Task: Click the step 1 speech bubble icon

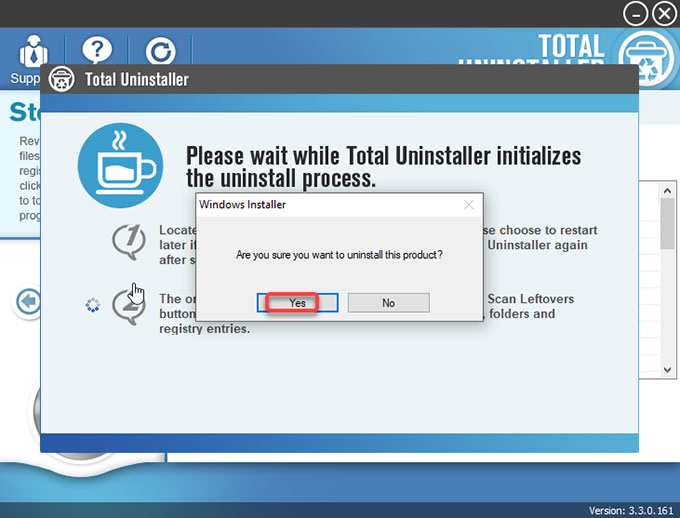Action: pos(129,242)
